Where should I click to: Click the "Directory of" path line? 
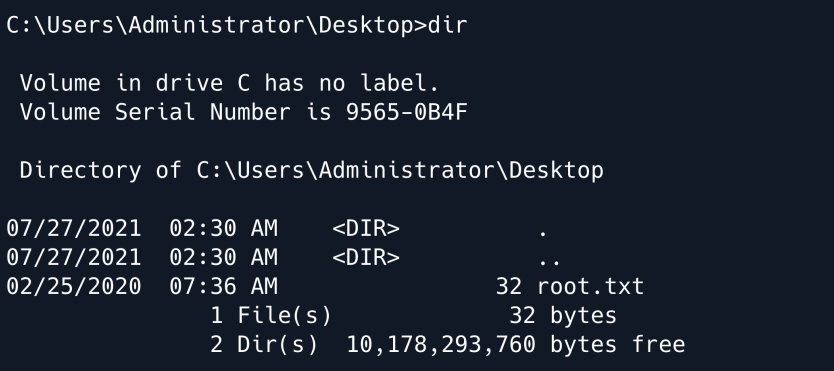point(312,171)
